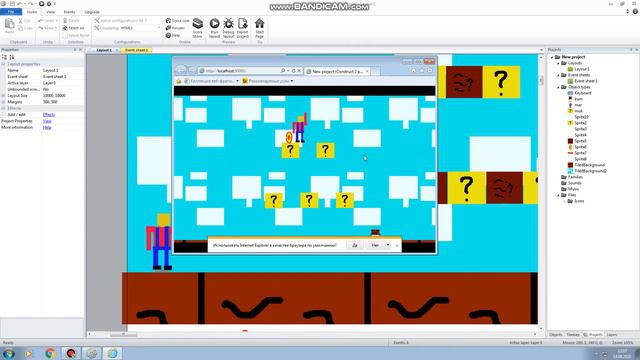Click the layout horizontal scrollbar thumb
The width and height of the screenshot is (640, 360).
[123, 335]
